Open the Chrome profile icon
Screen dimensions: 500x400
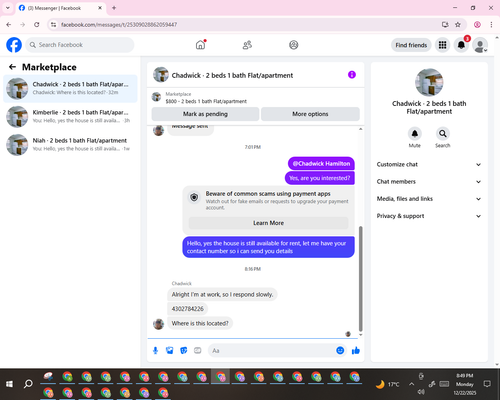[x=477, y=25]
